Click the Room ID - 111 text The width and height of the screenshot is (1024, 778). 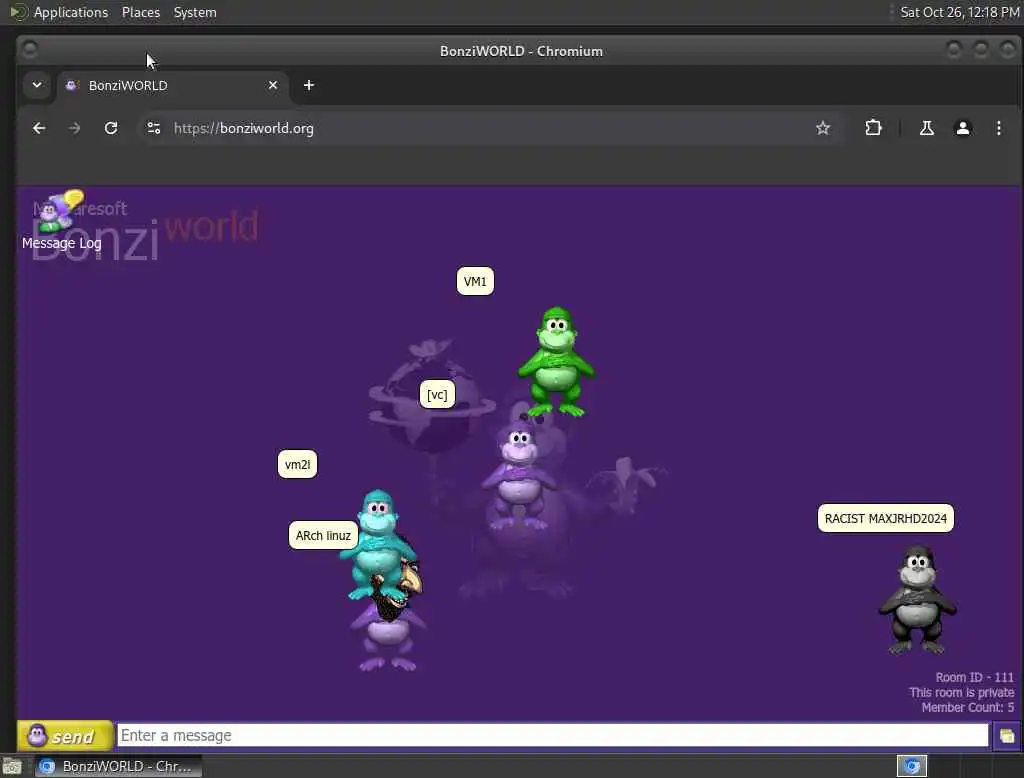[974, 677]
